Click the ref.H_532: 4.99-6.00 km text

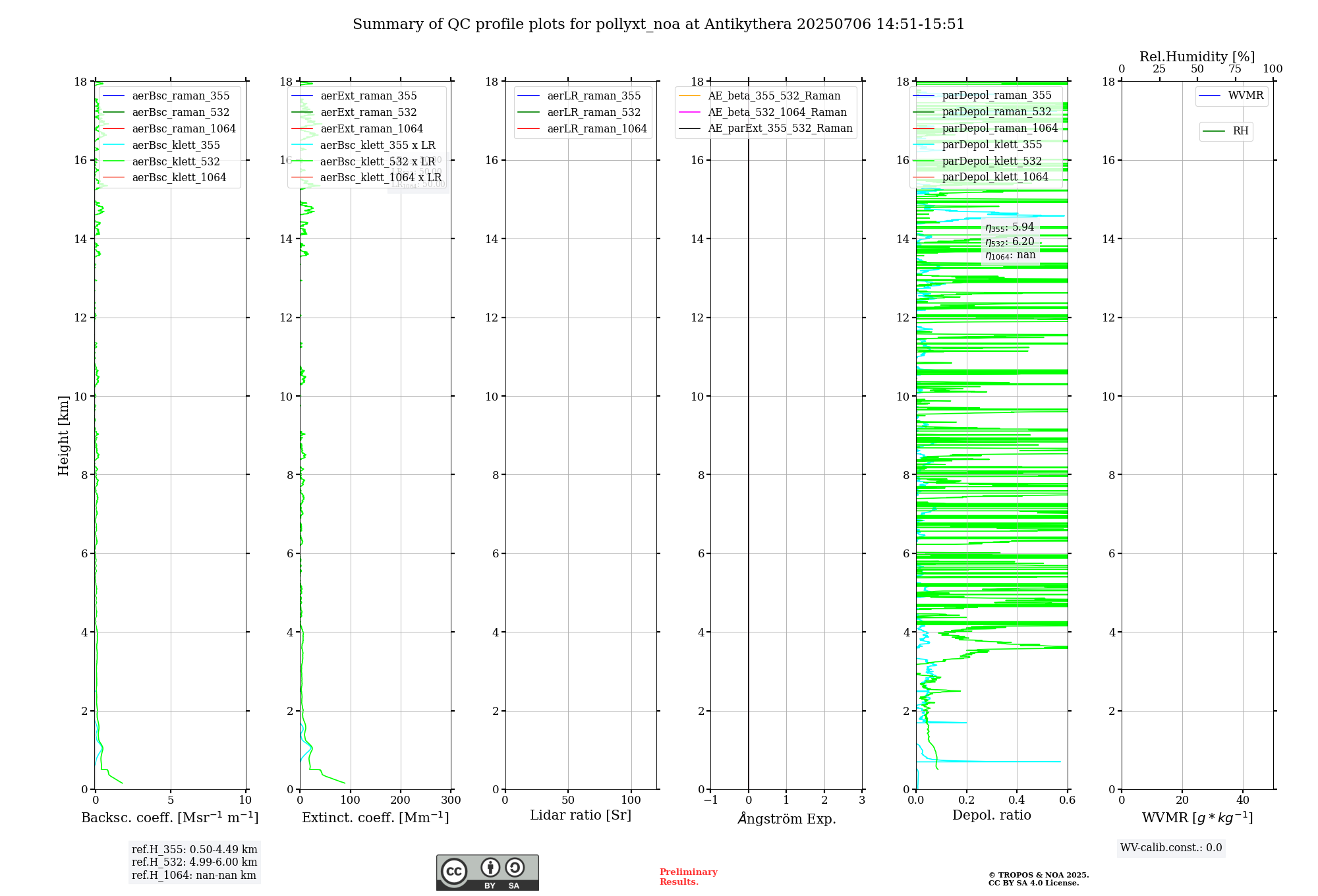(194, 862)
